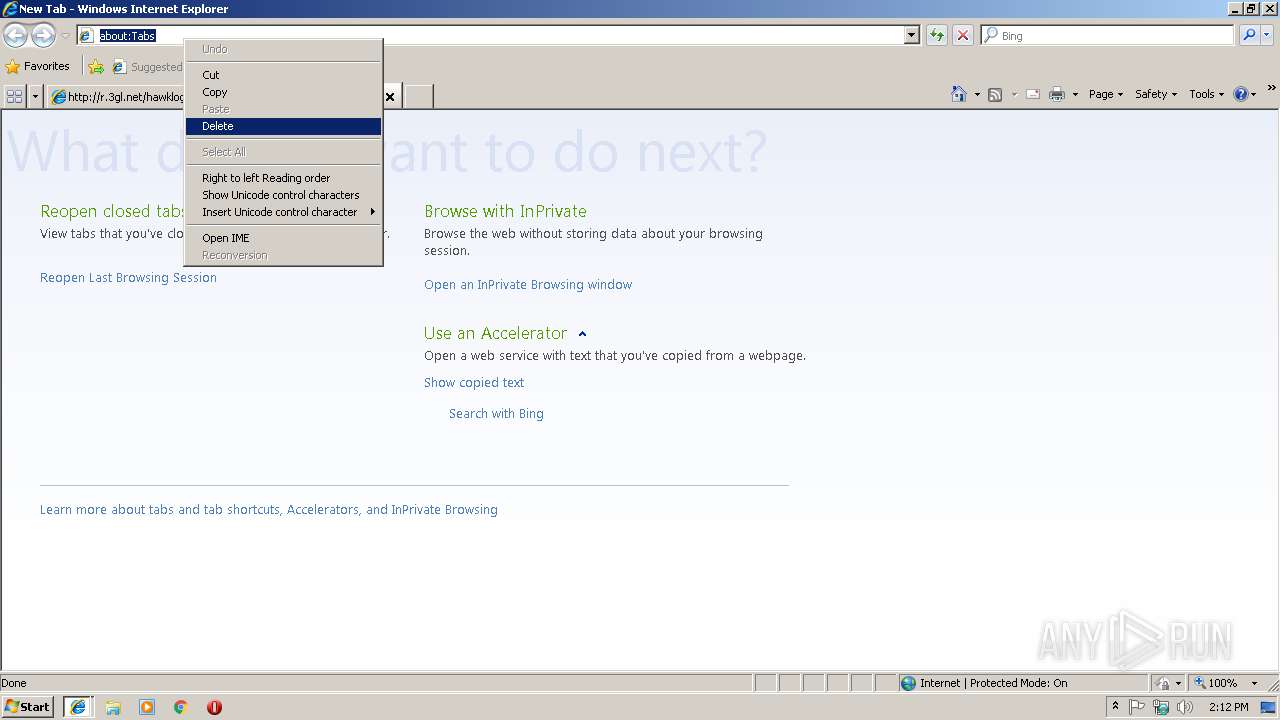Viewport: 1280px width, 720px height.
Task: Launch Windows Media Player taskbar icon
Action: point(147,707)
